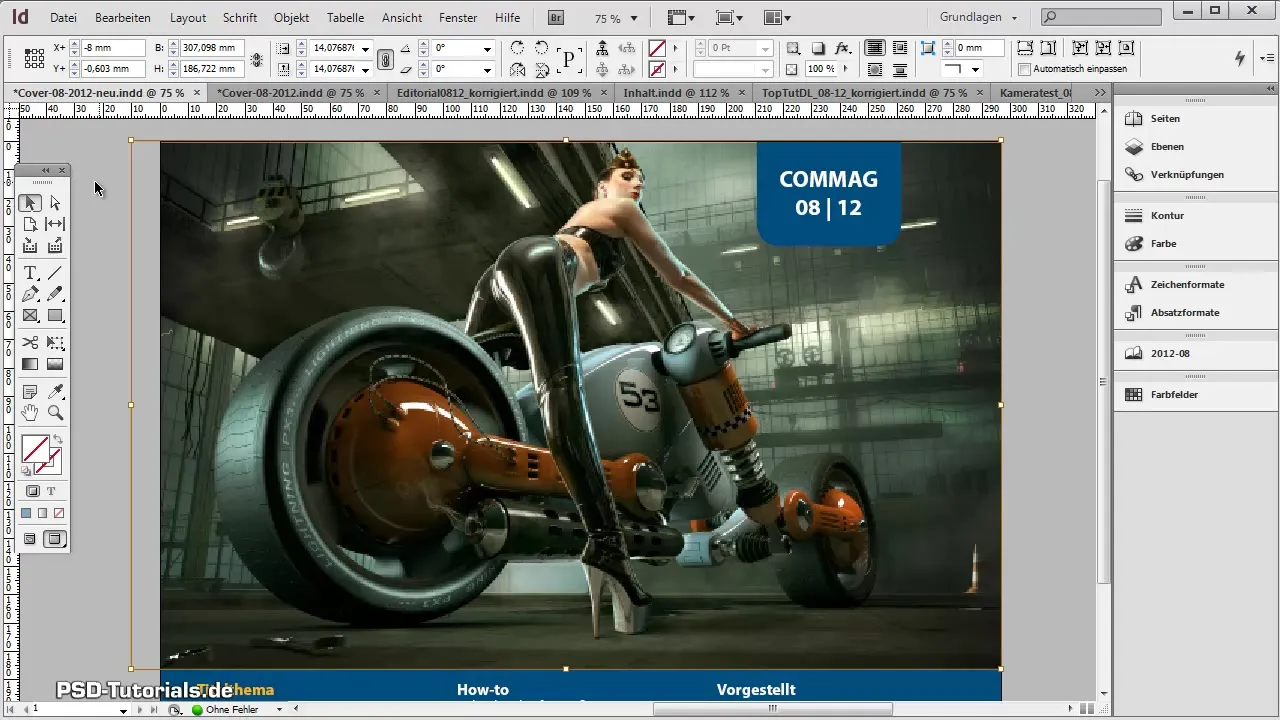Open the Seiten panel
The width and height of the screenshot is (1280, 720).
(1166, 118)
